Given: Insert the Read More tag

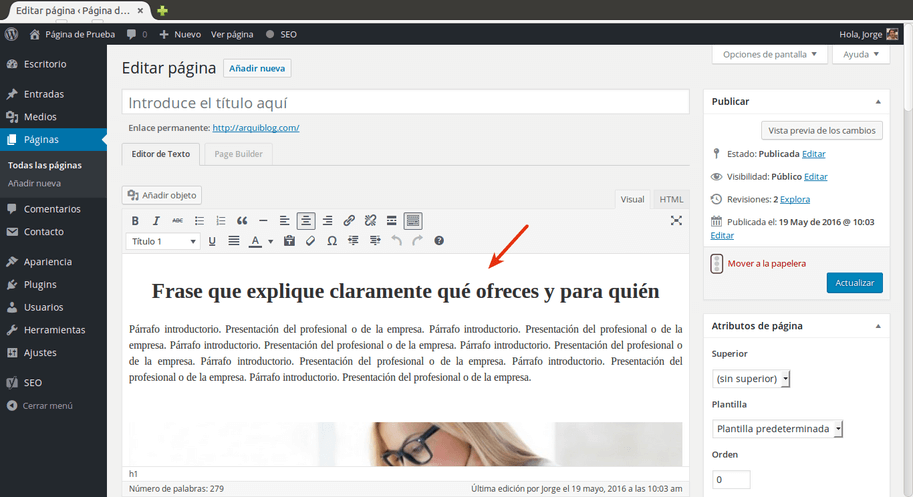Looking at the screenshot, I should [391, 221].
